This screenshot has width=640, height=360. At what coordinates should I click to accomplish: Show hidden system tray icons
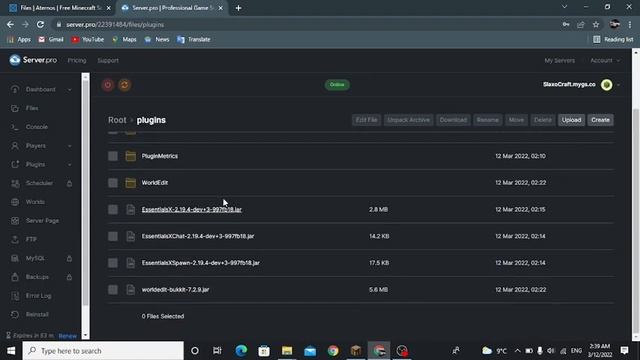tap(517, 351)
